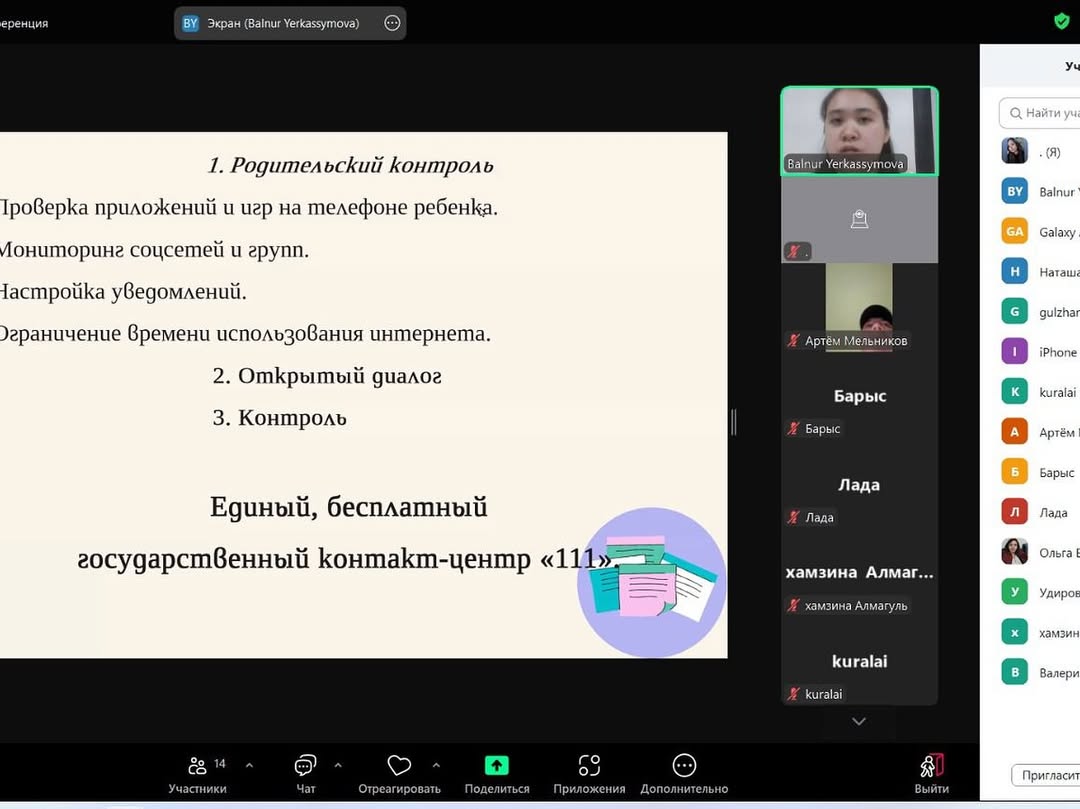Click the panel resize handle beside the slide
Image resolution: width=1080 pixels, height=809 pixels.
click(x=734, y=422)
